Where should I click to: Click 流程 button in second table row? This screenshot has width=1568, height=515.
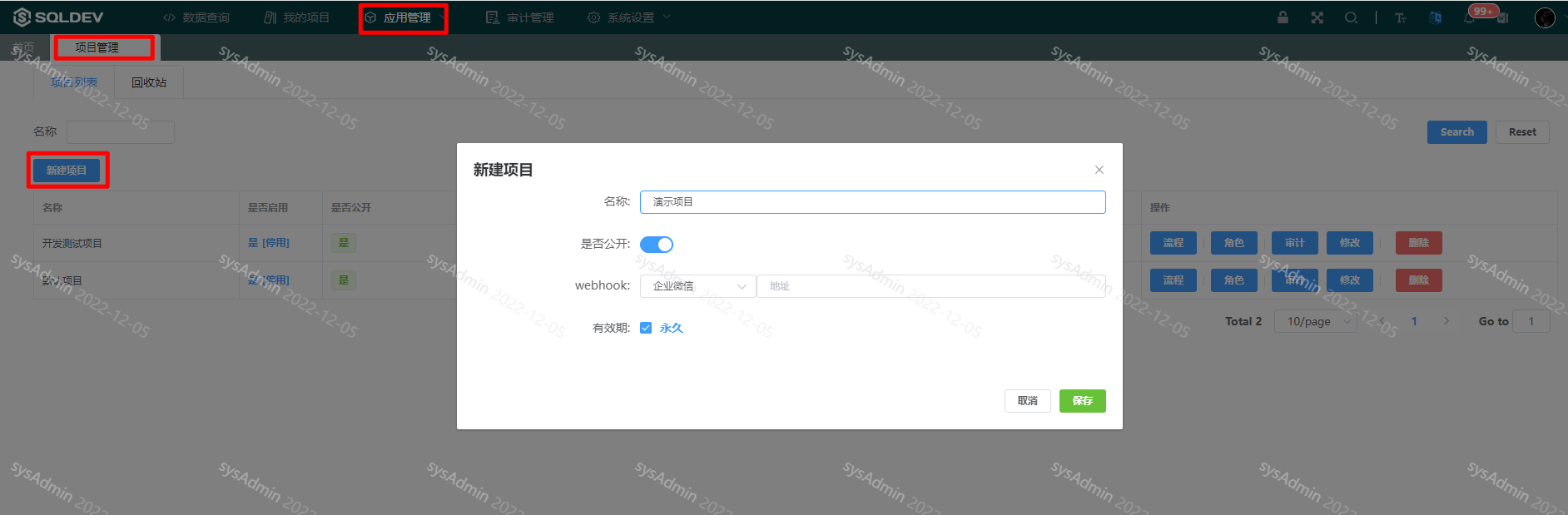1174,280
